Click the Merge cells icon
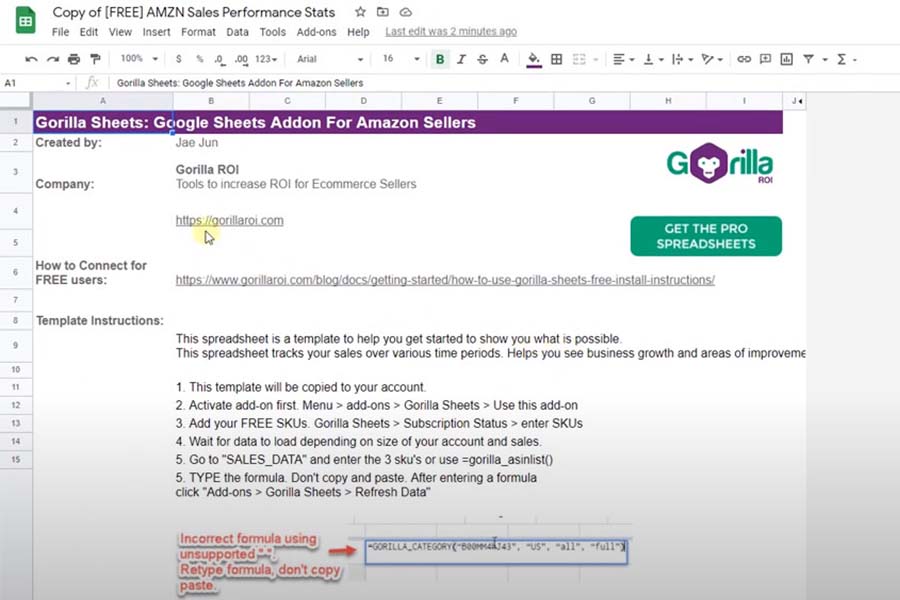This screenshot has height=600, width=900. pyautogui.click(x=579, y=59)
